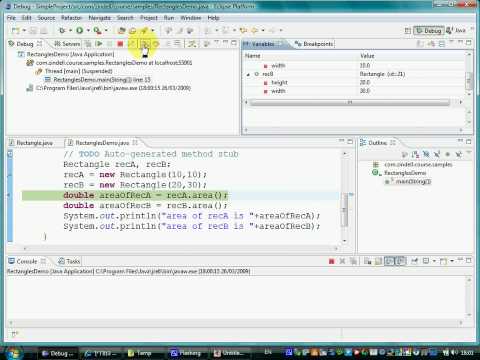Screen dimensions: 480x360
Task: Click the Search flashlight icon in toolbar
Action: coord(144,31)
